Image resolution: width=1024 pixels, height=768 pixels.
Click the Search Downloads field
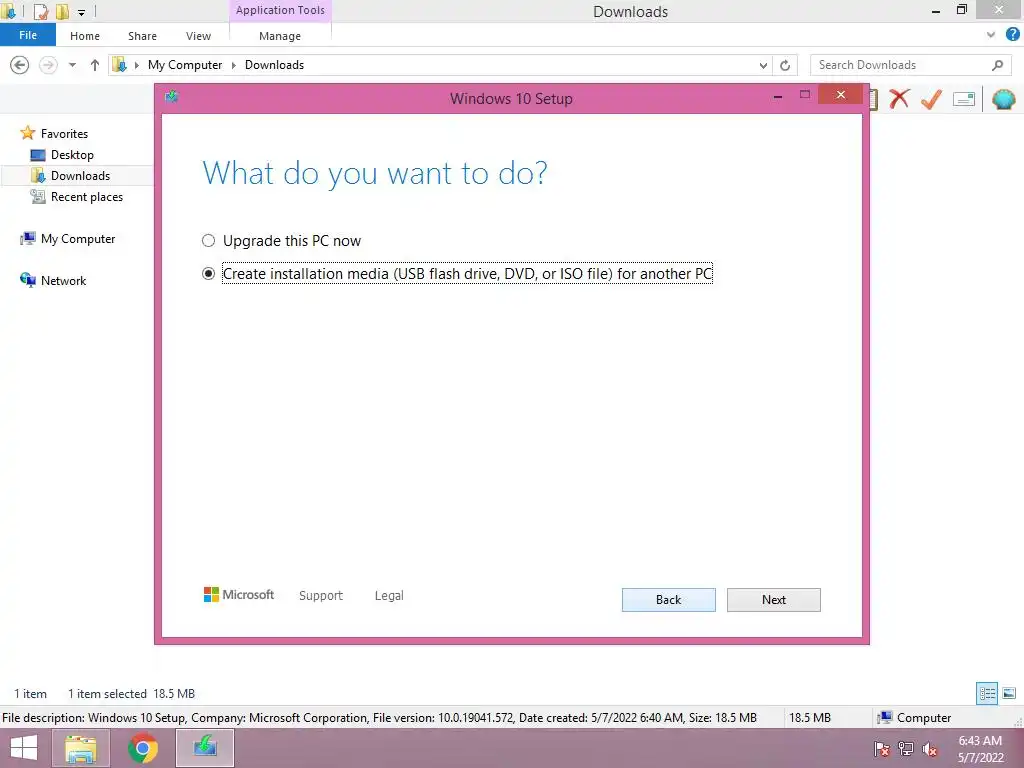click(x=911, y=65)
